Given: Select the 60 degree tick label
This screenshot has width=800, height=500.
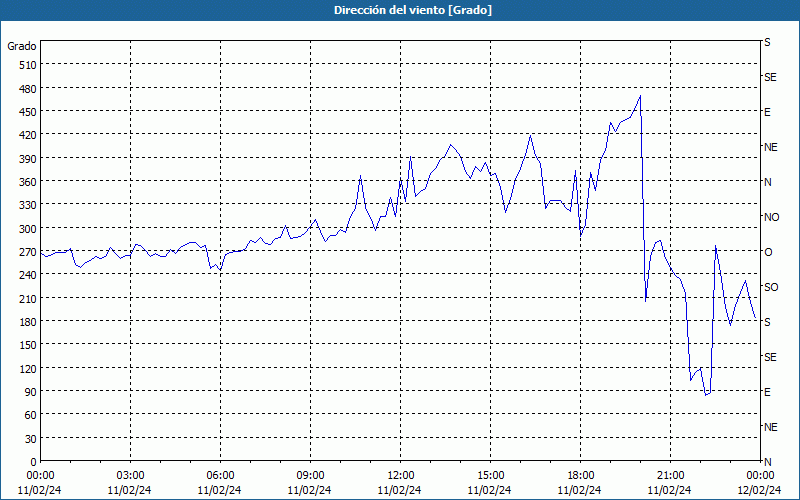Looking at the screenshot, I should 31,415.
